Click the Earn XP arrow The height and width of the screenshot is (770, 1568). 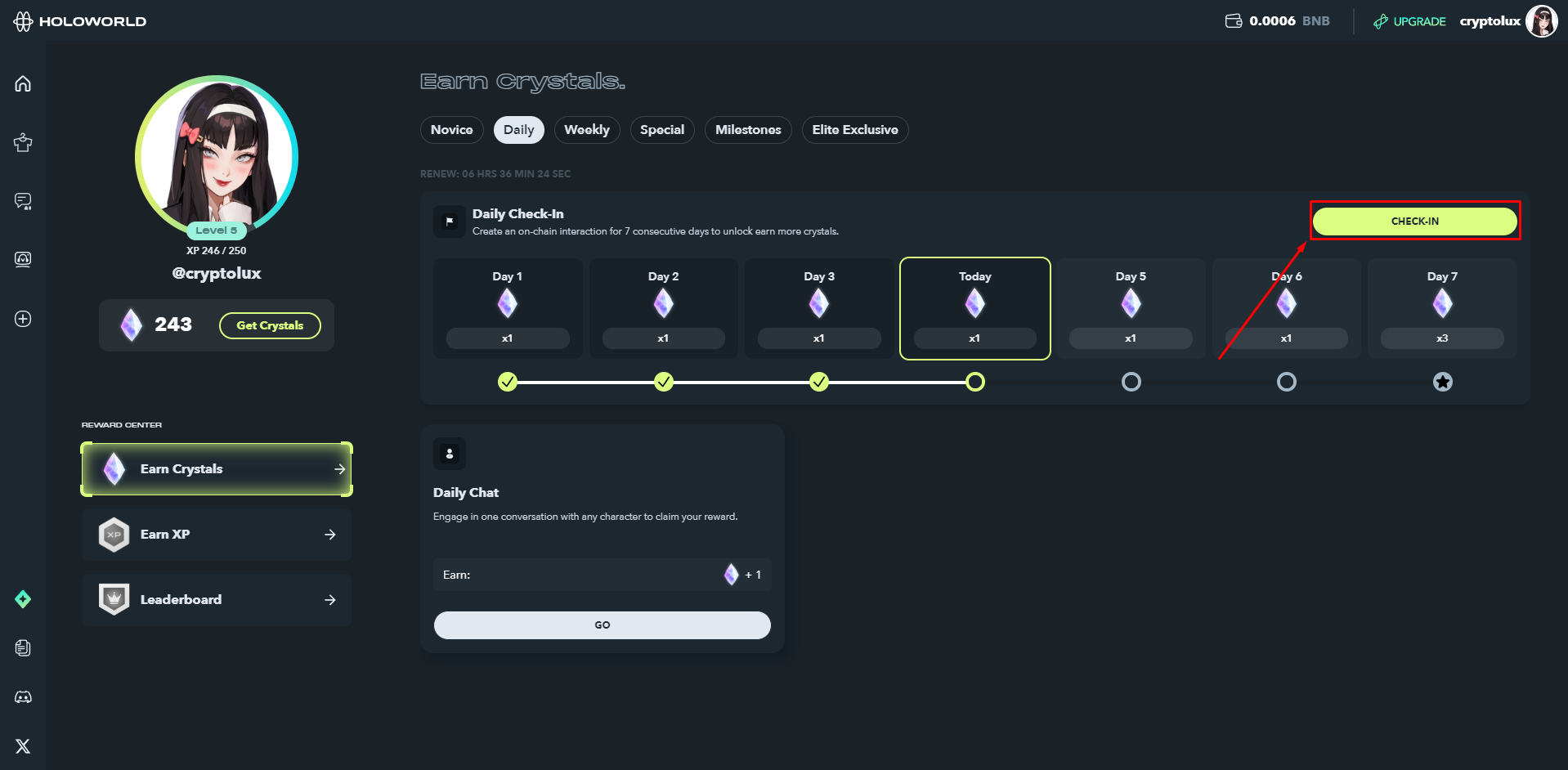click(x=330, y=535)
